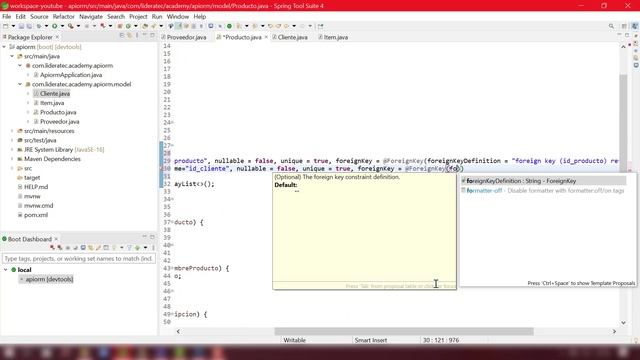Screen dimensions: 640x360
Task: Stop the selected app in Boot Dashboard
Action: (x=68, y=248)
